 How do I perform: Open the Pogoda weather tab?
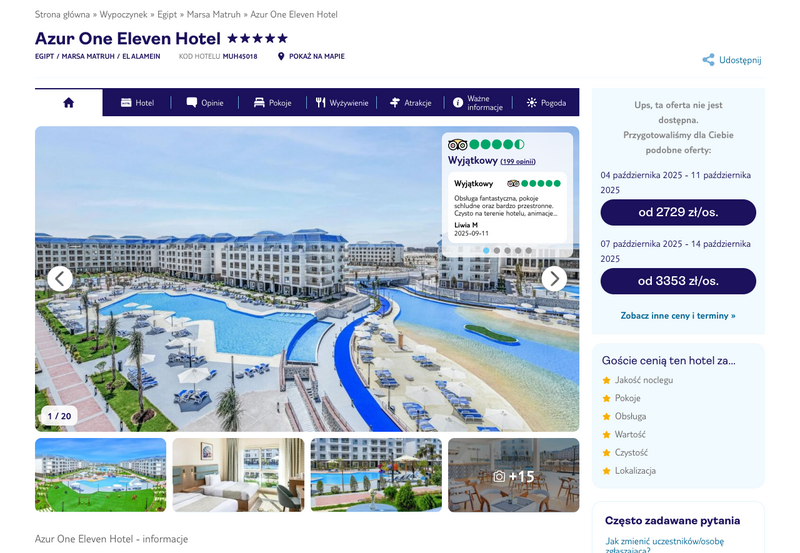pyautogui.click(x=546, y=103)
